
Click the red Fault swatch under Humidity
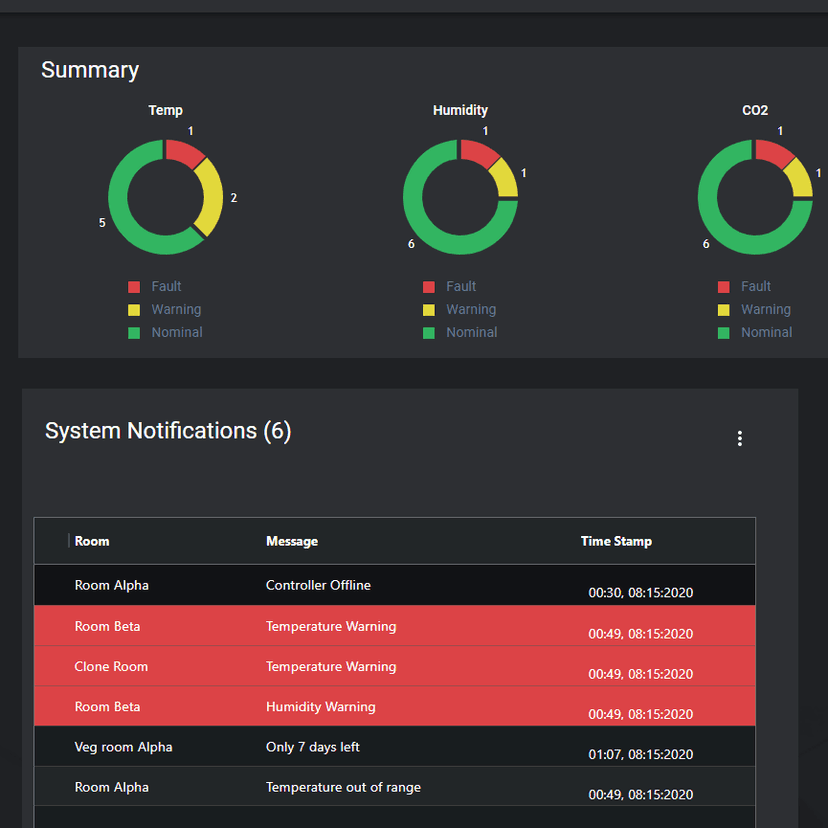[429, 287]
